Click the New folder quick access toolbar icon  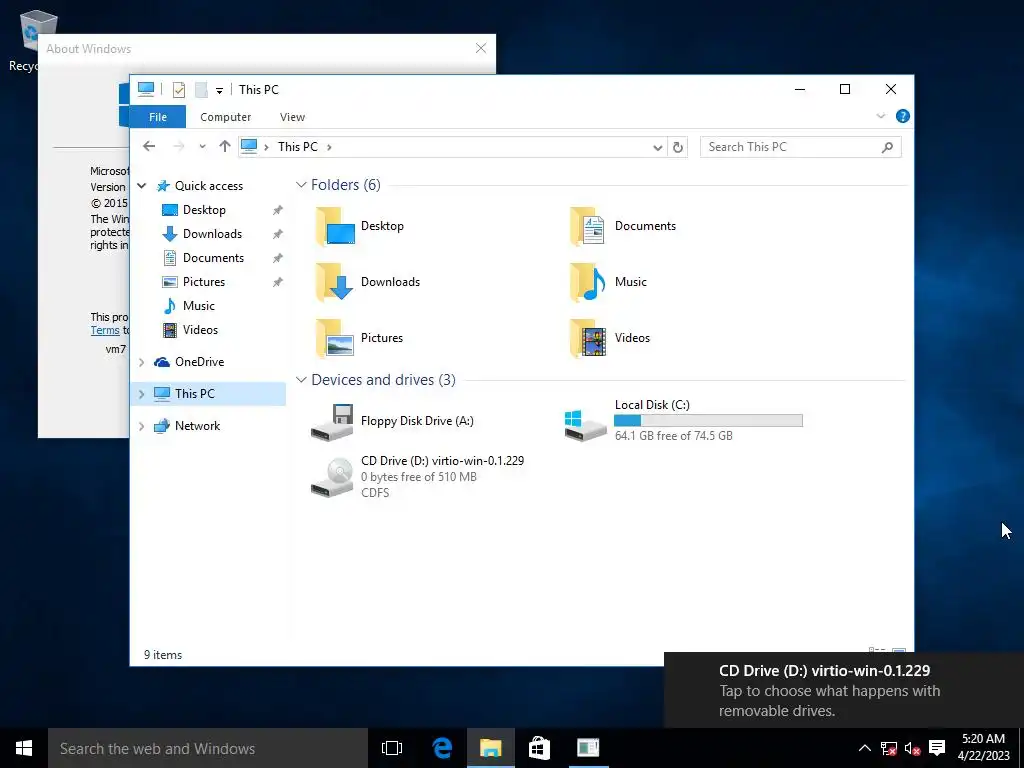(201, 89)
